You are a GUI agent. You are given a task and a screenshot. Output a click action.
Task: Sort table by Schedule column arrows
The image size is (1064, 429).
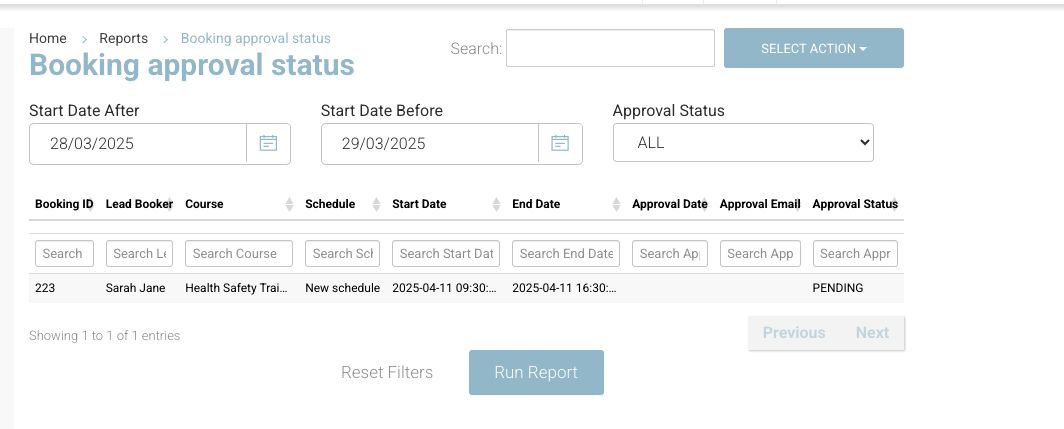pyautogui.click(x=376, y=204)
